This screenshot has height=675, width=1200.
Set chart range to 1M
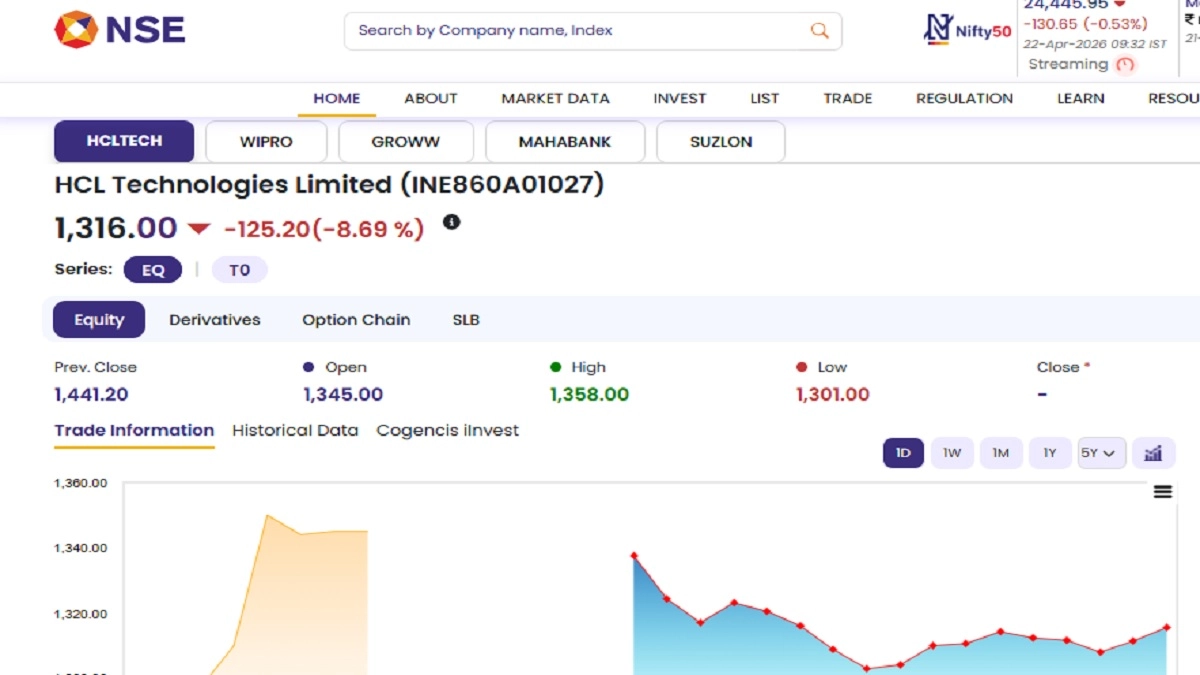click(x=1000, y=453)
